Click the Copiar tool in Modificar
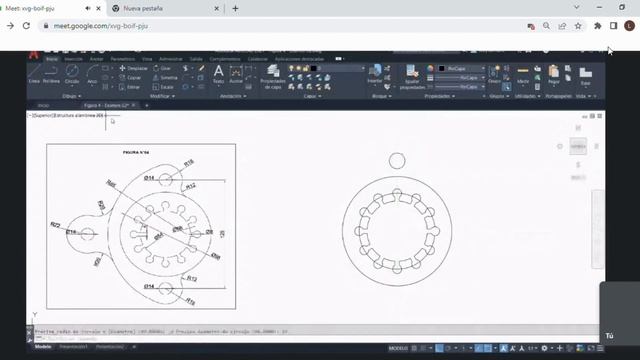This screenshot has width=640, height=360. point(130,78)
